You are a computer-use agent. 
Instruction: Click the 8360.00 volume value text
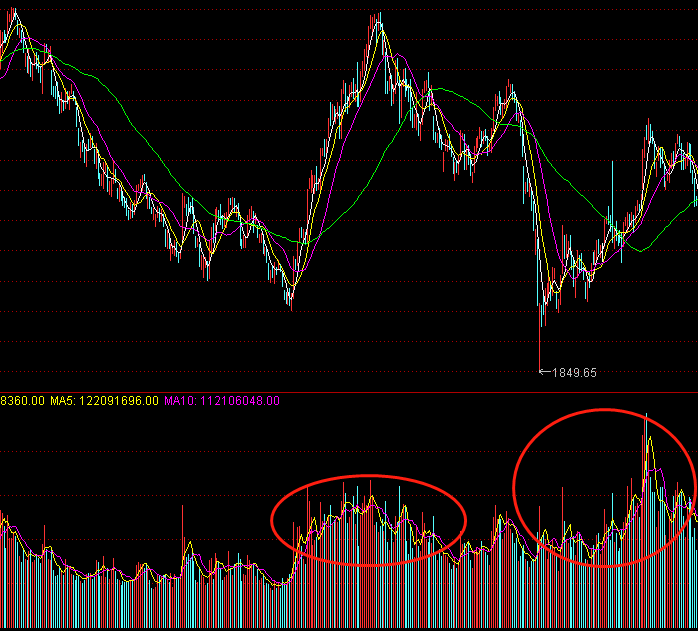click(x=22, y=401)
